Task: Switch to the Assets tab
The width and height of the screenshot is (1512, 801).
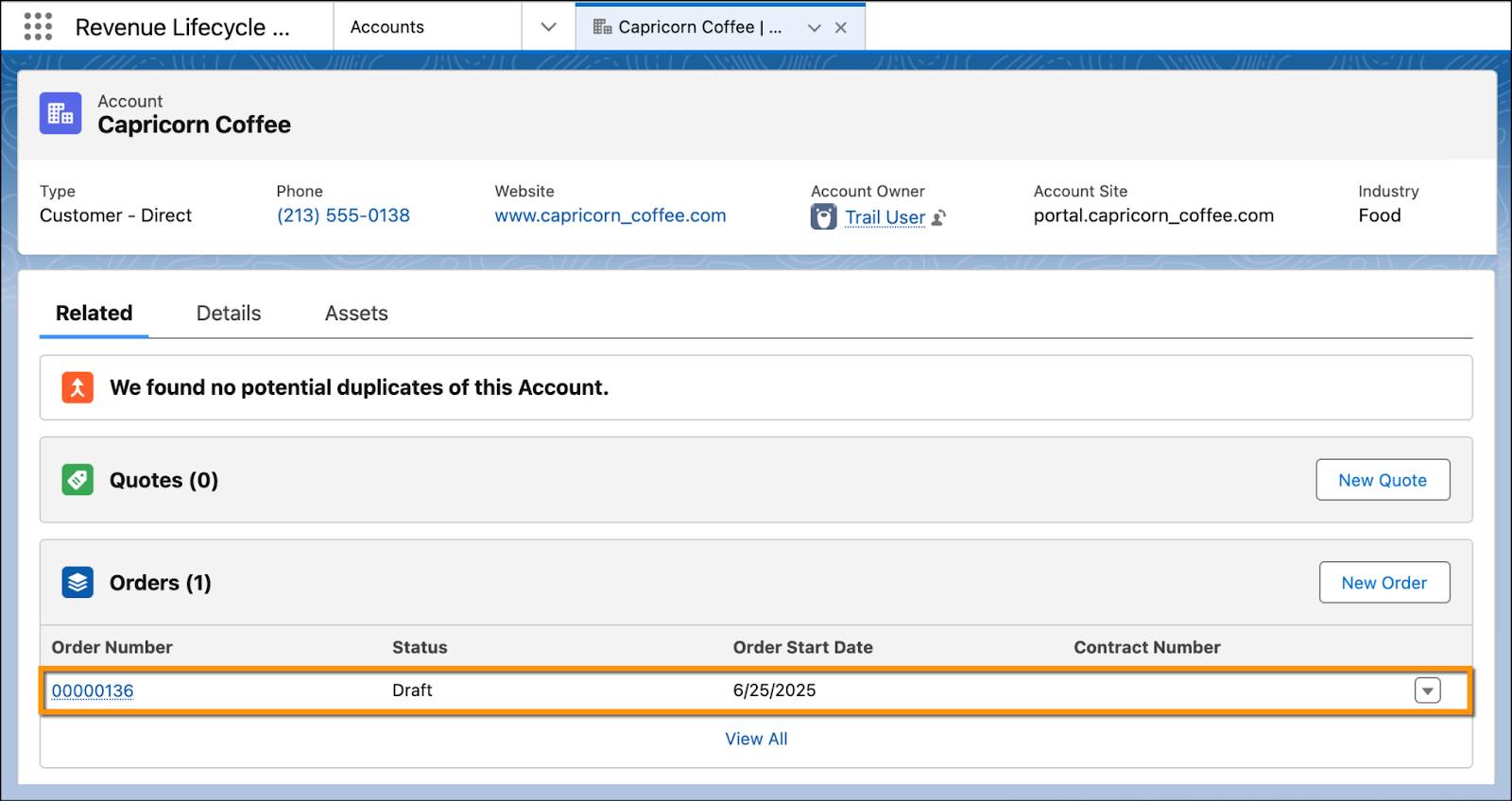Action: (x=356, y=314)
